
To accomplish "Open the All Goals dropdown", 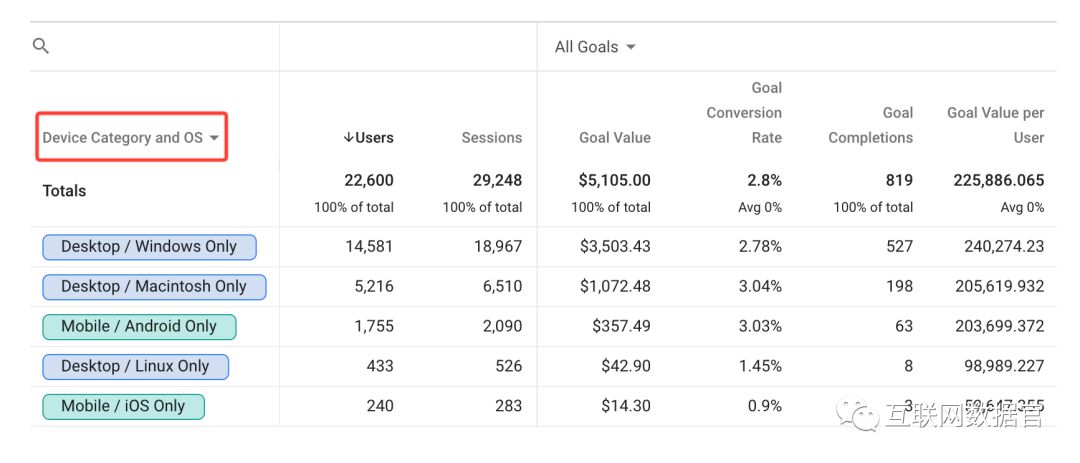I will 595,47.
